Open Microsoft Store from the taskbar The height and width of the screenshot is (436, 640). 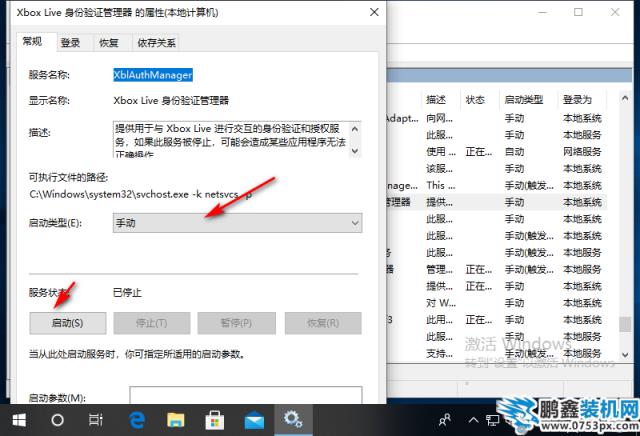click(215, 420)
